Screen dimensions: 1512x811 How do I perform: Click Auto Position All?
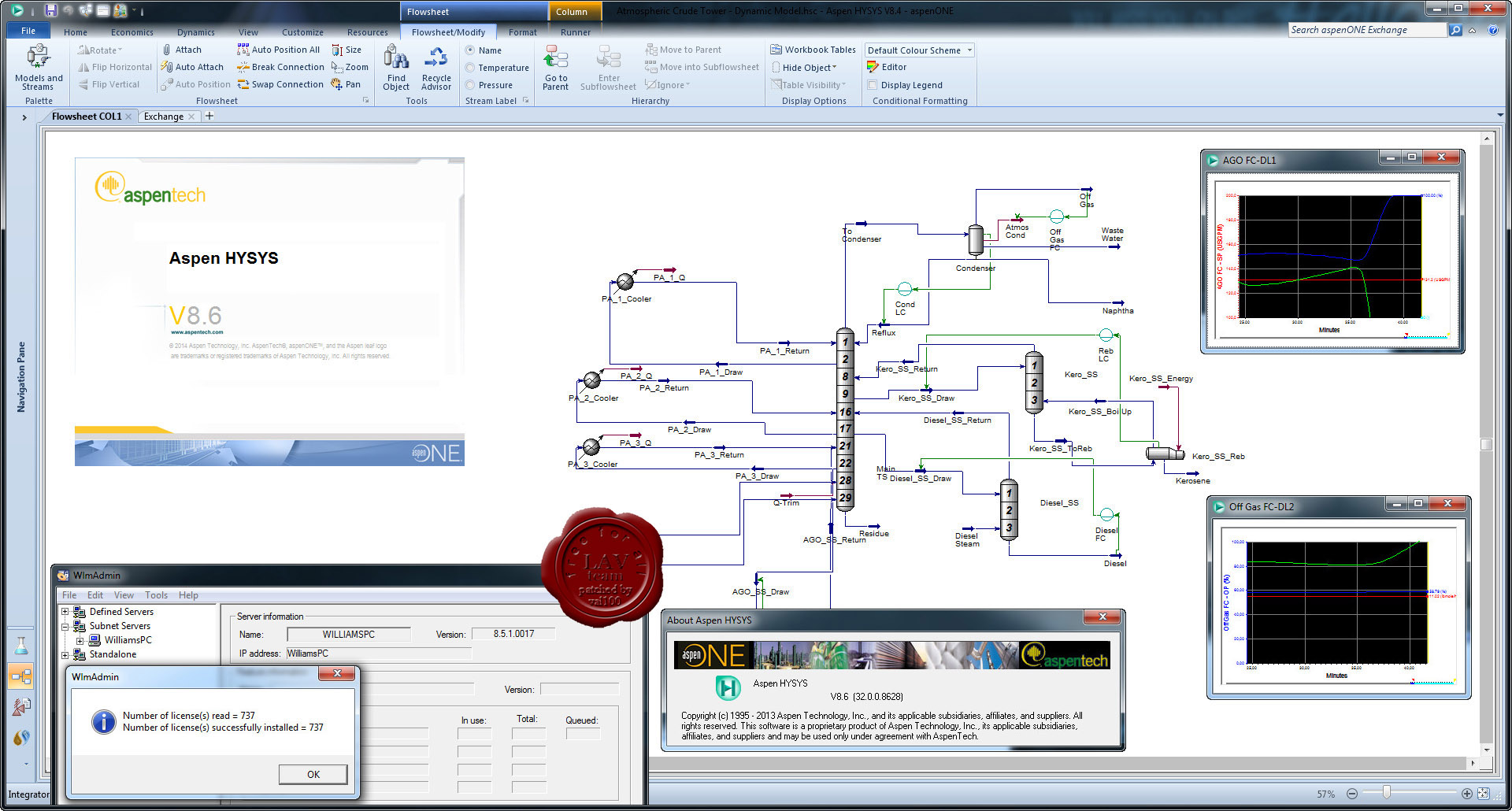[279, 50]
